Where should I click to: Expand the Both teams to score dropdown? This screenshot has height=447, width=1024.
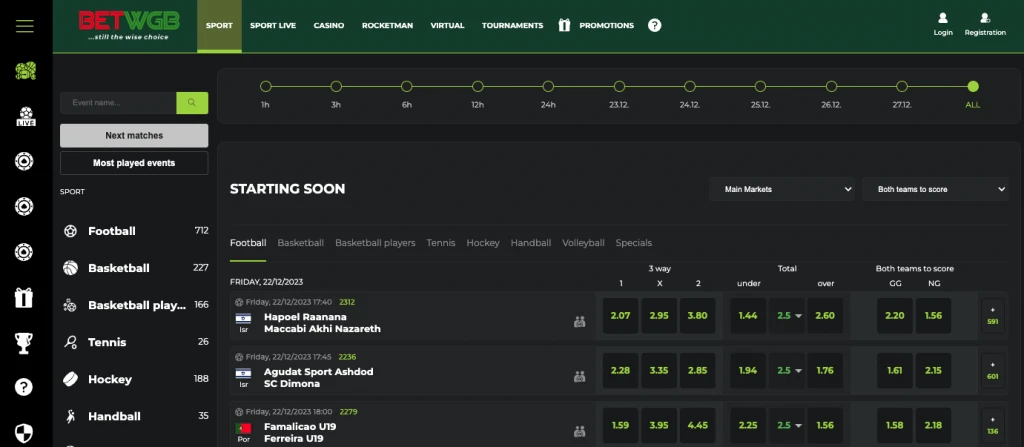(x=935, y=189)
